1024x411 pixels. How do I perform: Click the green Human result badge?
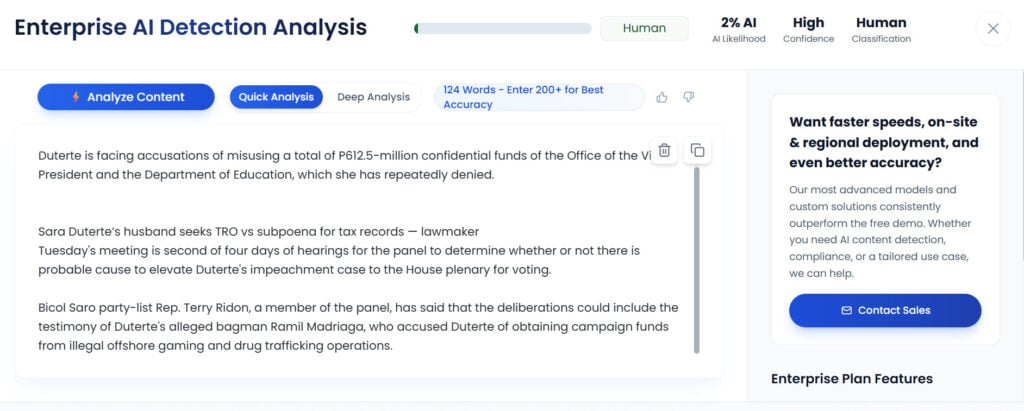click(644, 28)
